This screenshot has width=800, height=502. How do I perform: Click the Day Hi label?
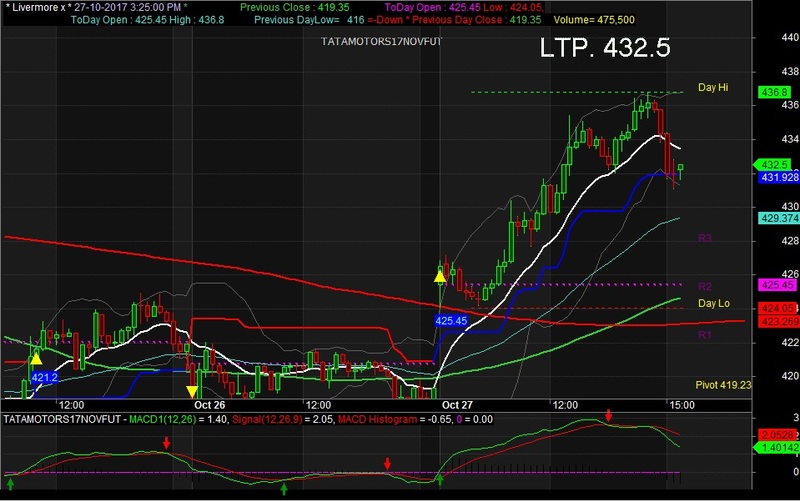[712, 88]
